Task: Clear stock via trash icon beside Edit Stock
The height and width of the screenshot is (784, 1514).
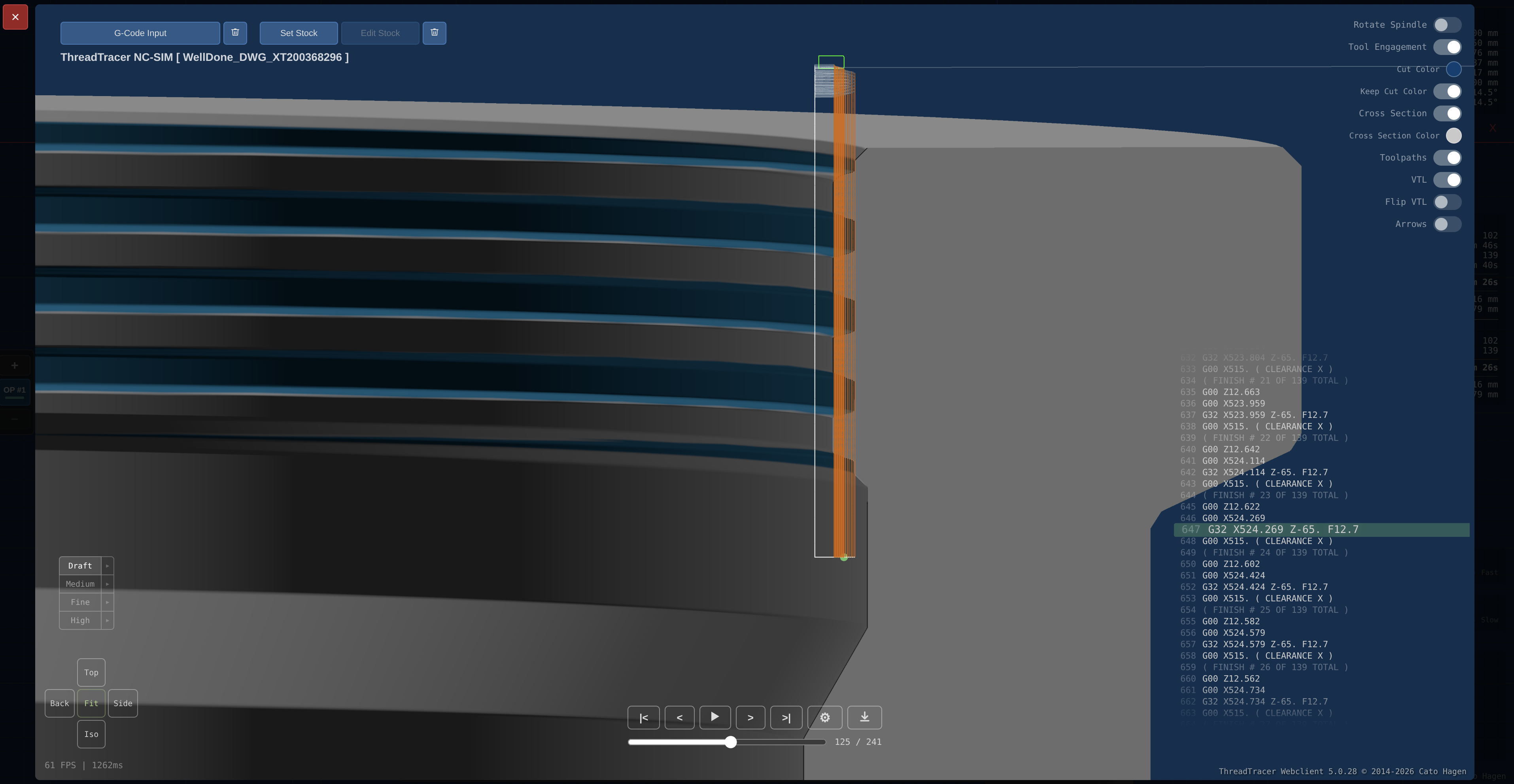Action: click(434, 33)
